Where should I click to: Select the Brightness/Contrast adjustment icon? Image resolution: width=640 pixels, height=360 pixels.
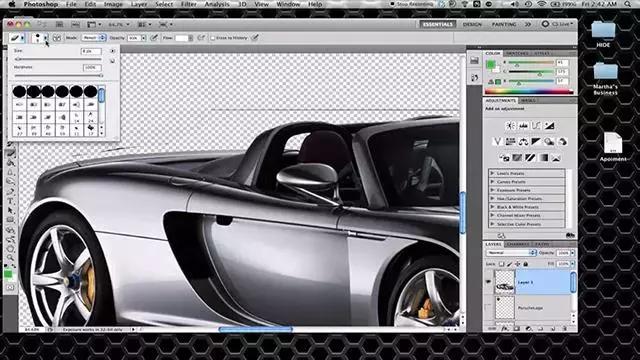pos(510,126)
